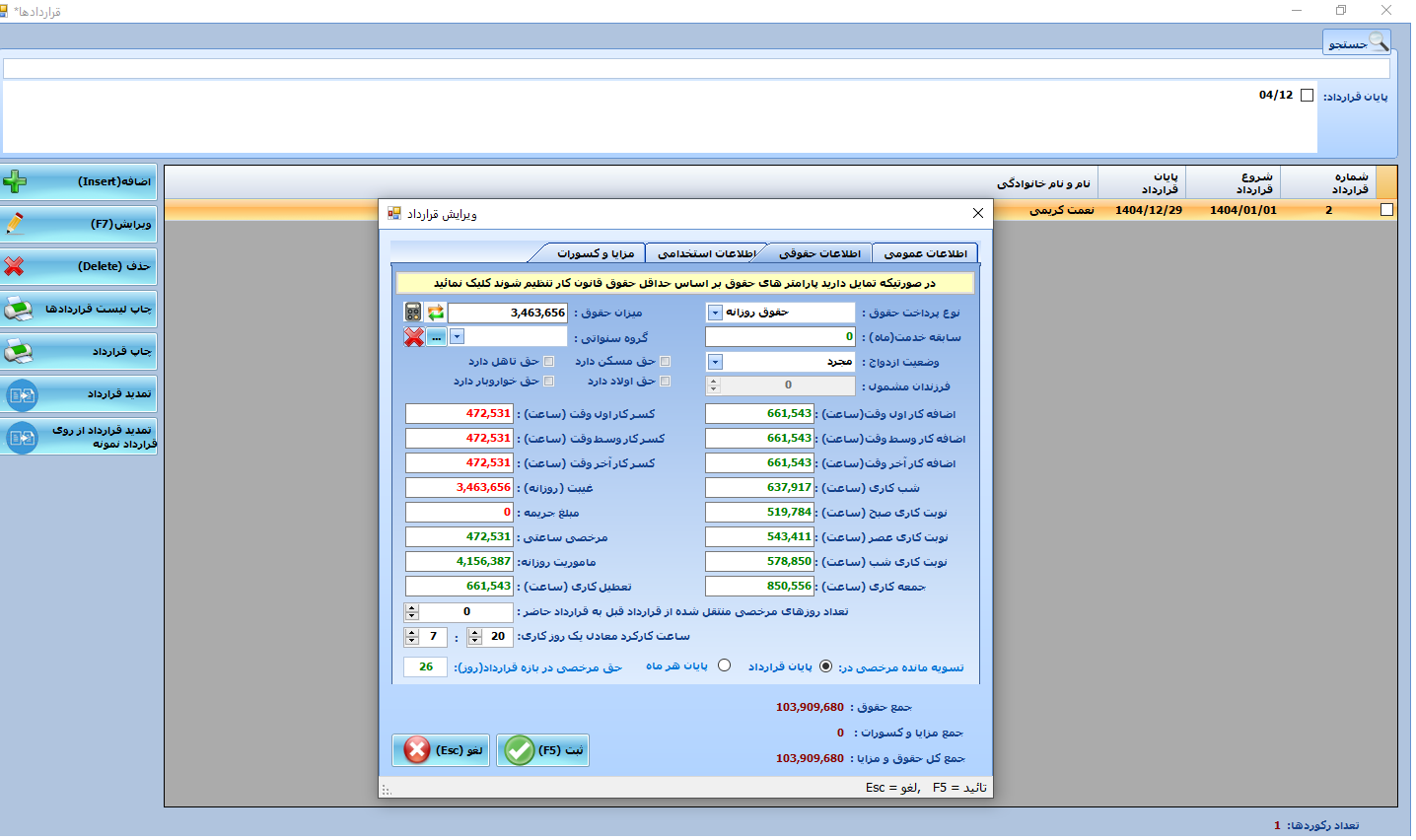
Task: Open the گروه سنواتی dropdown arrow
Action: click(457, 337)
